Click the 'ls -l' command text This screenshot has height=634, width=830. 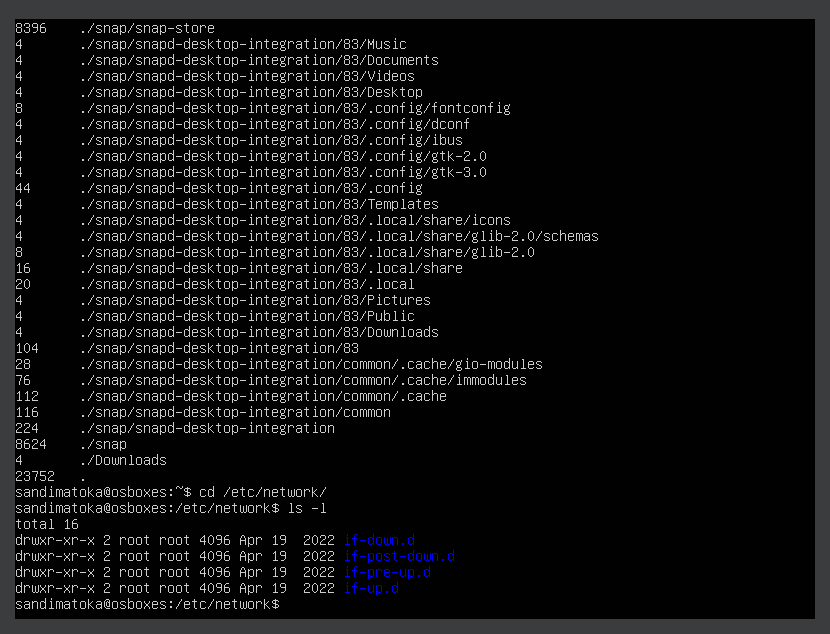[307, 508]
